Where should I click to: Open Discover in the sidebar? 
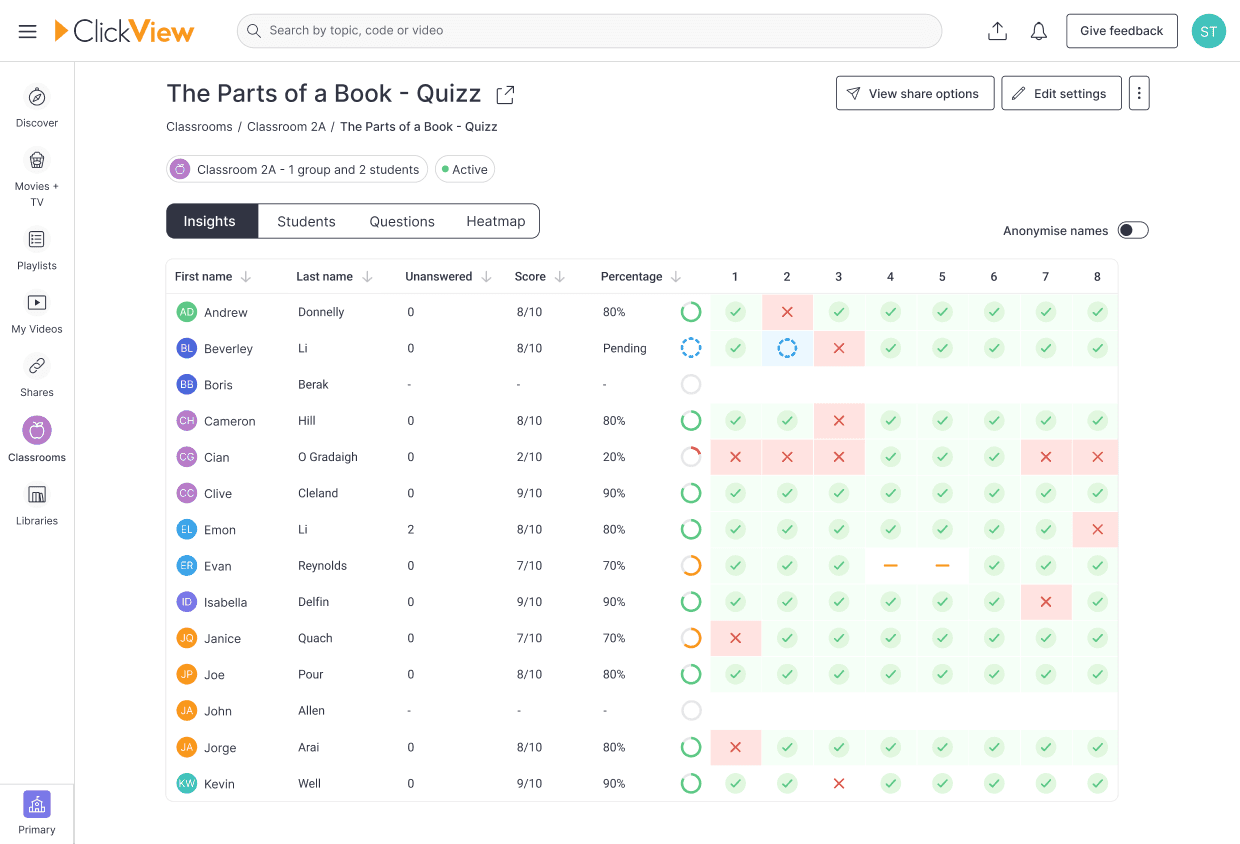pyautogui.click(x=37, y=107)
